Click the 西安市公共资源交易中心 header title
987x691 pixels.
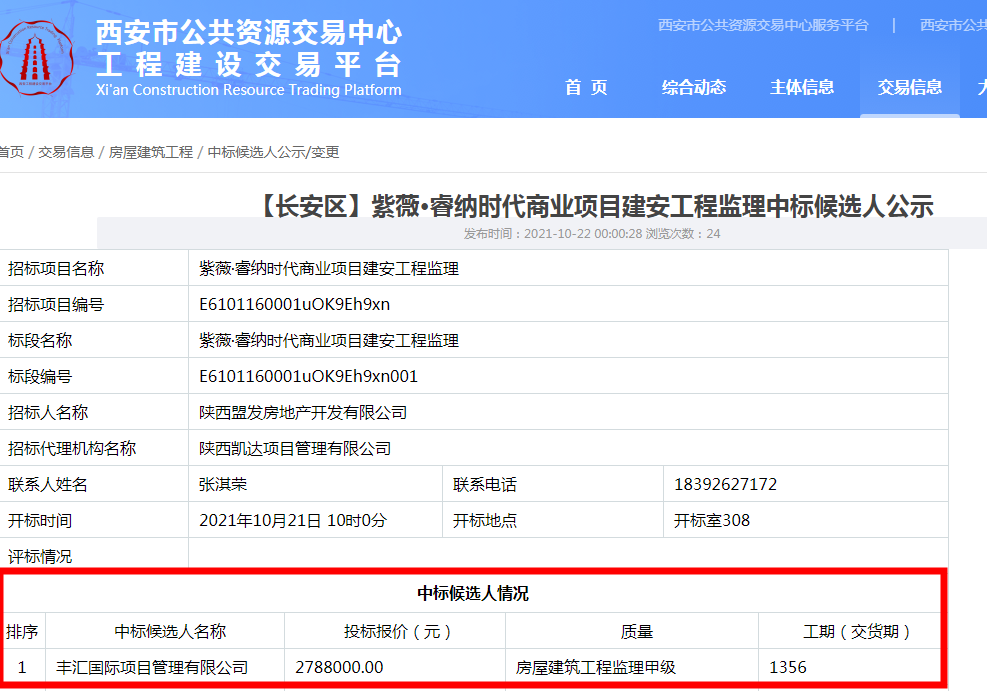249,33
